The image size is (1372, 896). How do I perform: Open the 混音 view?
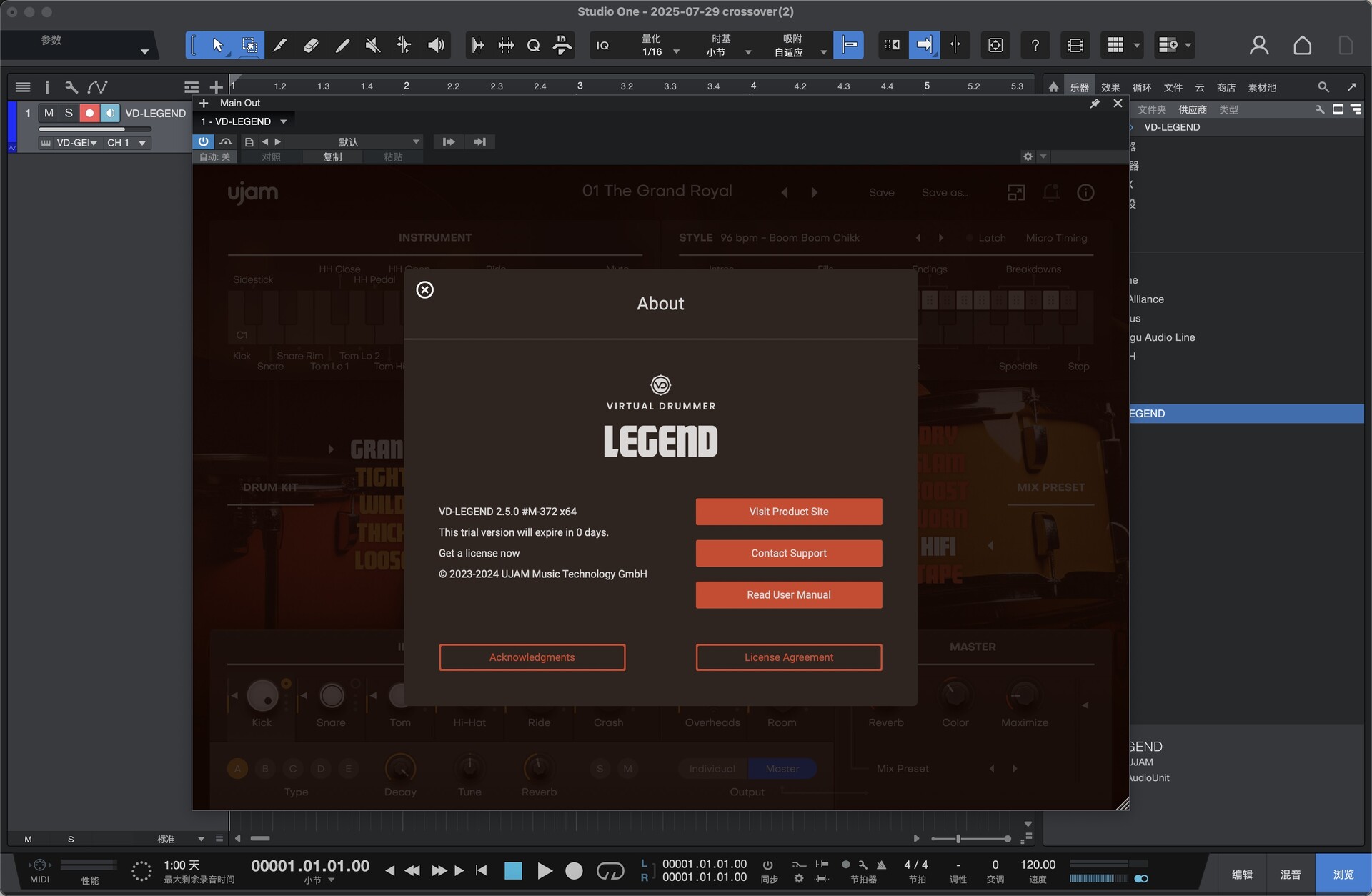tap(1290, 875)
